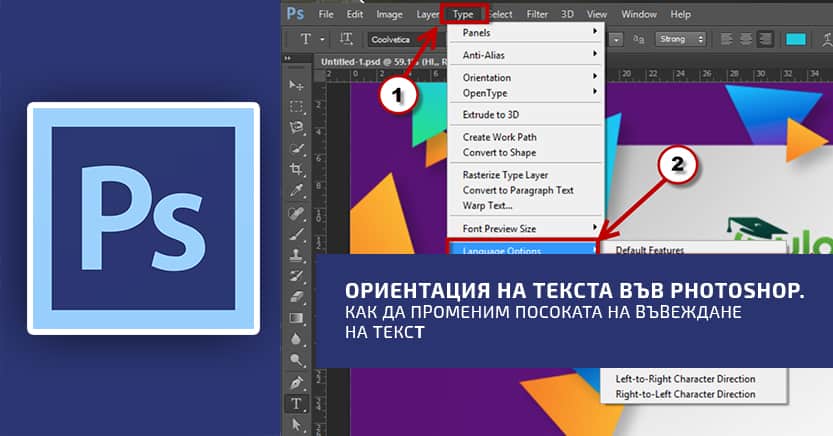Select the Clone Stamp tool
833x436 pixels.
click(x=296, y=255)
